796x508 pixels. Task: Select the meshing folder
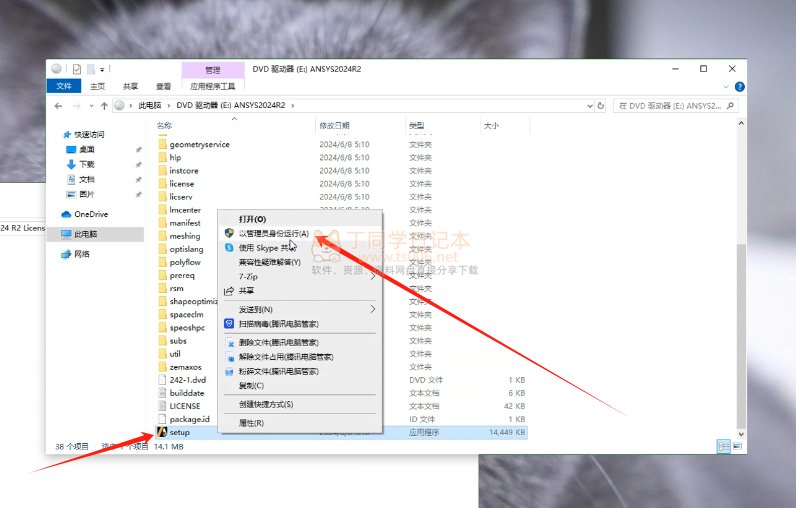tap(185, 236)
